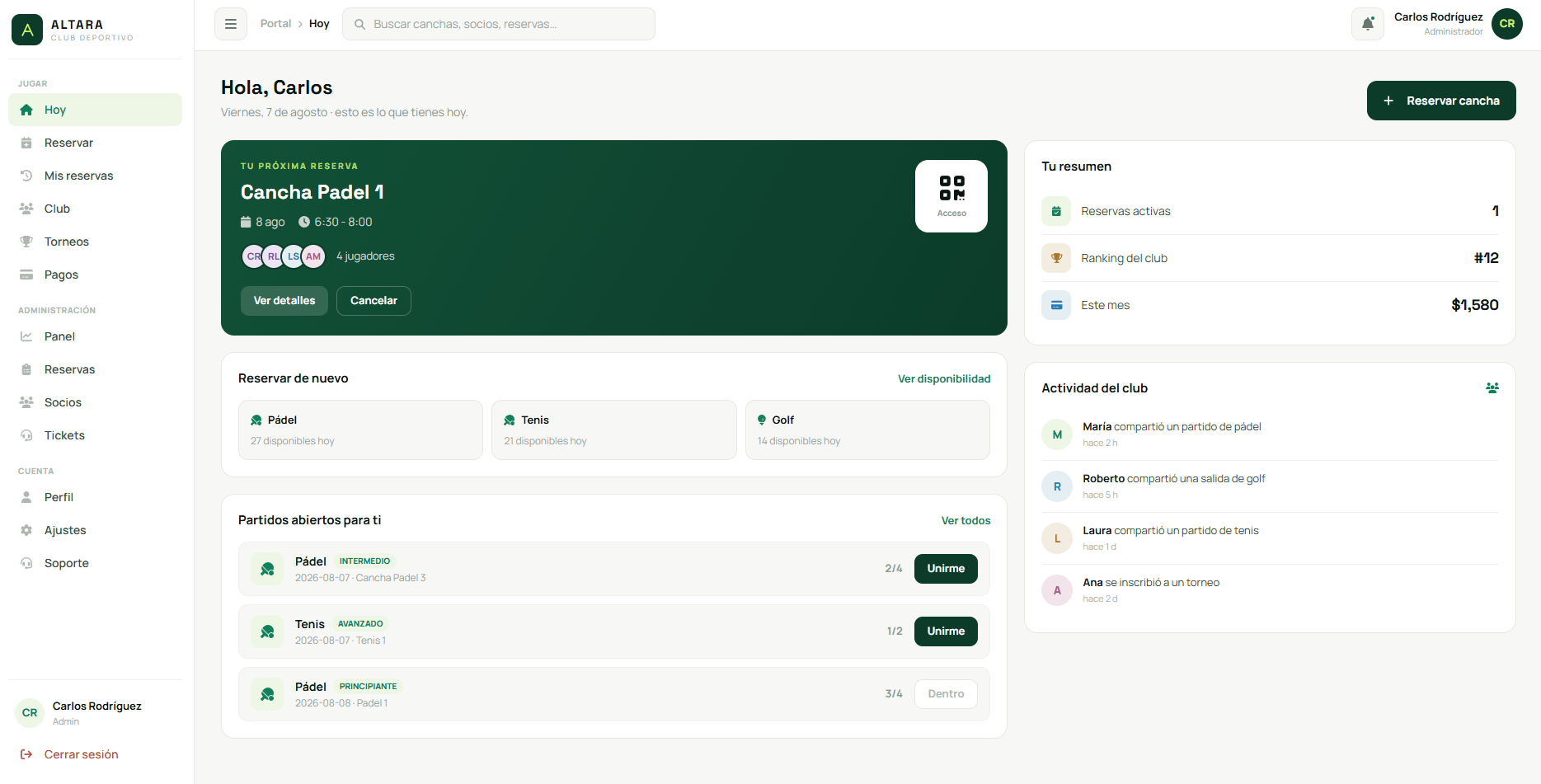Click the AVANZADO level badge
Screen dimensions: 1541x784
[360, 624]
